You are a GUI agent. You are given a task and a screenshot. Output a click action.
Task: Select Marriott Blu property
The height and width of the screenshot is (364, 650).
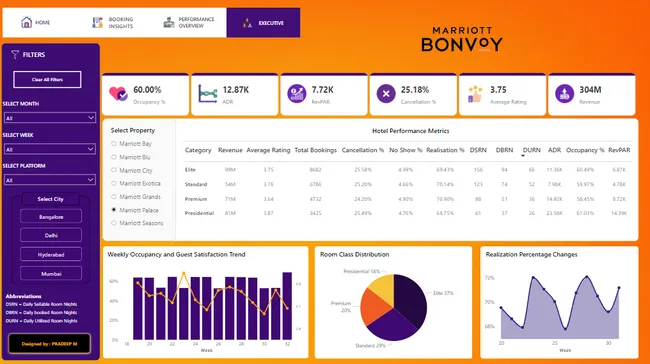pyautogui.click(x=131, y=157)
